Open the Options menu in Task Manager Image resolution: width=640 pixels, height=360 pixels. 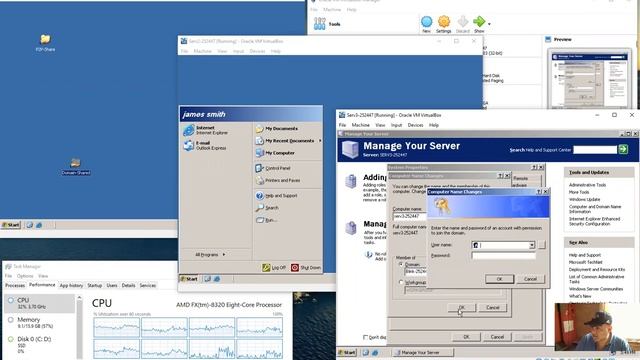(x=25, y=276)
